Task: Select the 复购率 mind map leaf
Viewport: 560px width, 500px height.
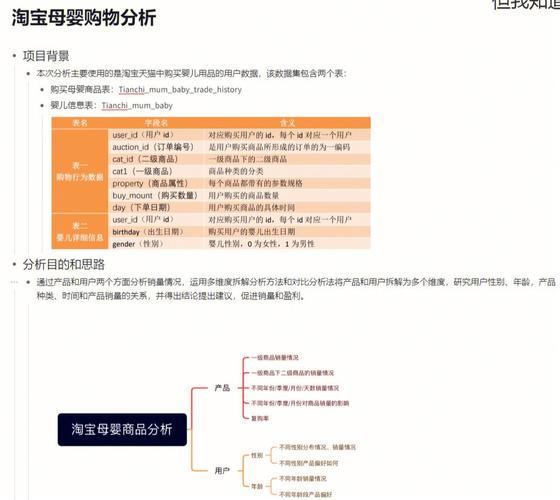Action: [260, 419]
